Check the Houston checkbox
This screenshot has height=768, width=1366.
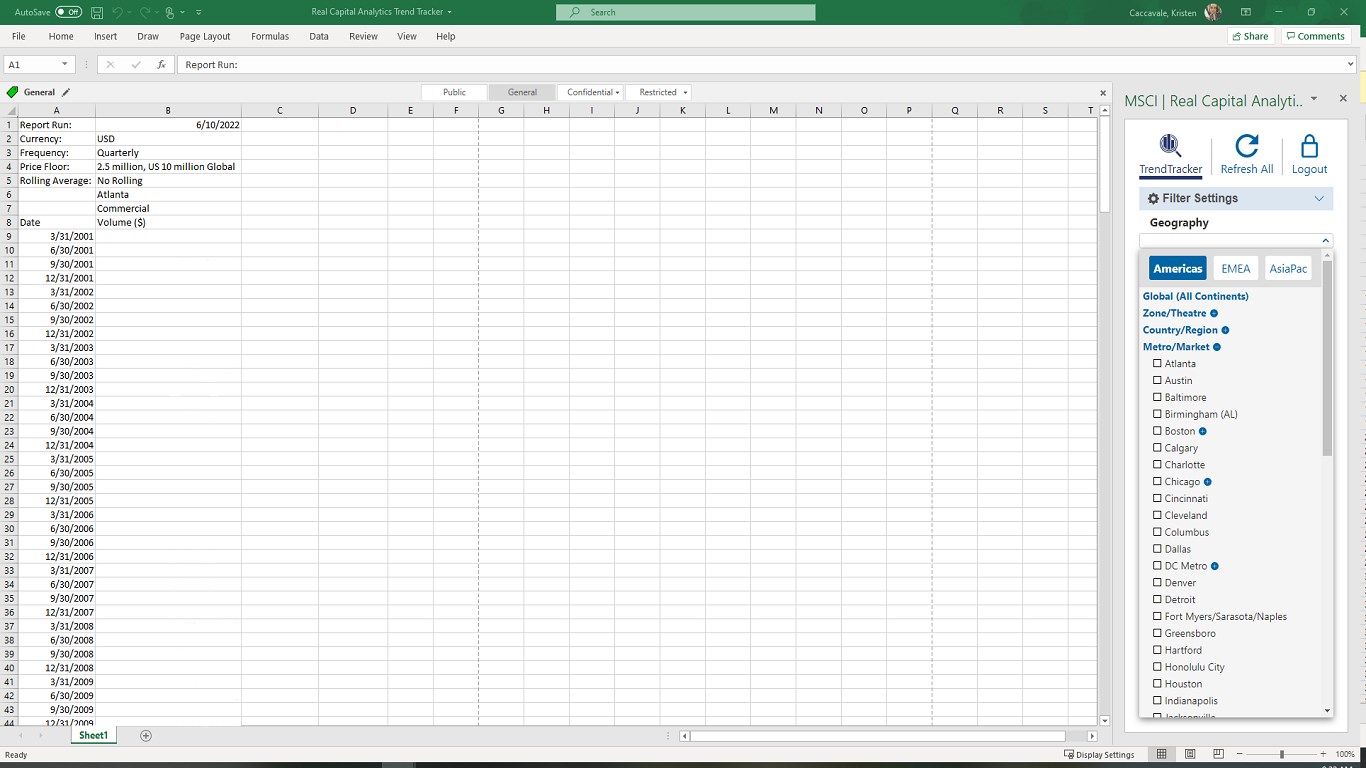pyautogui.click(x=1158, y=684)
